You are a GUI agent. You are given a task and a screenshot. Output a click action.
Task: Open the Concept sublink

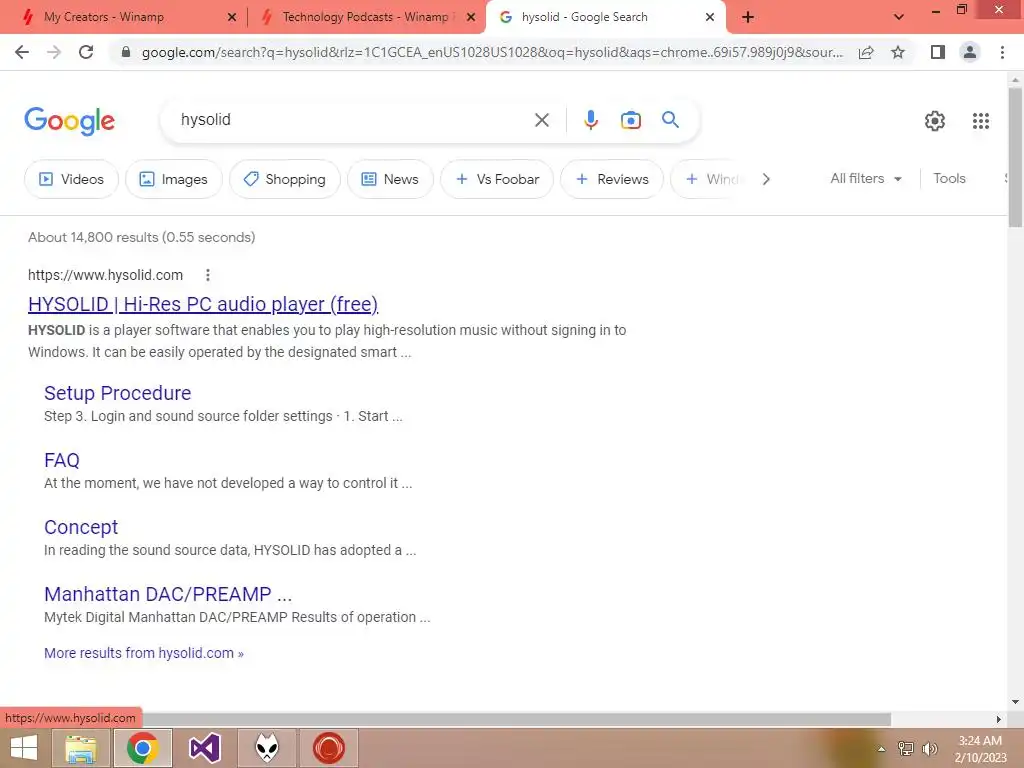coord(81,527)
